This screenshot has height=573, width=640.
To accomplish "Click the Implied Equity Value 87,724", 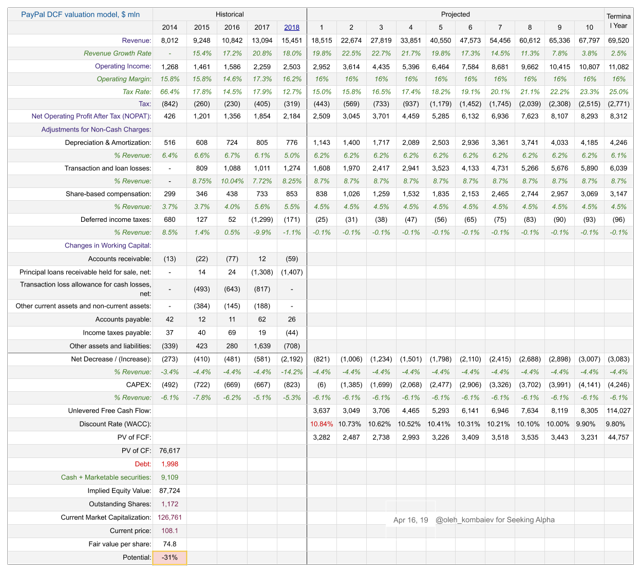I will (x=169, y=491).
